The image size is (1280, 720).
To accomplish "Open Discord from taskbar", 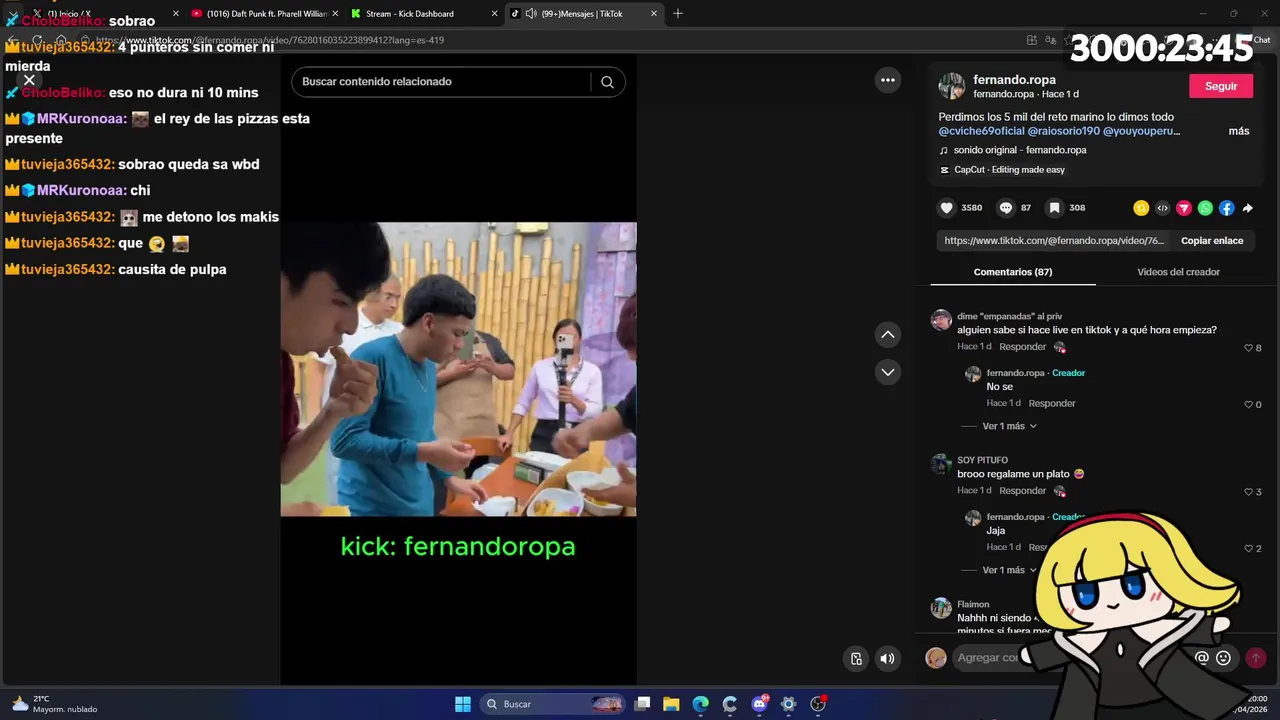I will 759,704.
